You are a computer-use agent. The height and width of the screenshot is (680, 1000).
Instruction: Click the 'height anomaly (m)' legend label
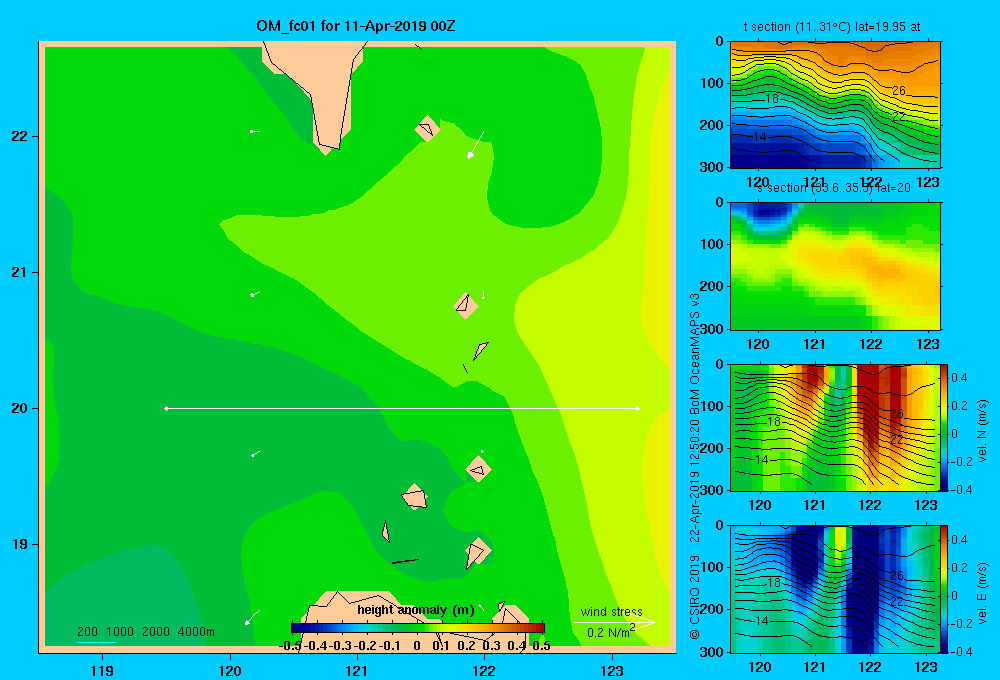(415, 610)
